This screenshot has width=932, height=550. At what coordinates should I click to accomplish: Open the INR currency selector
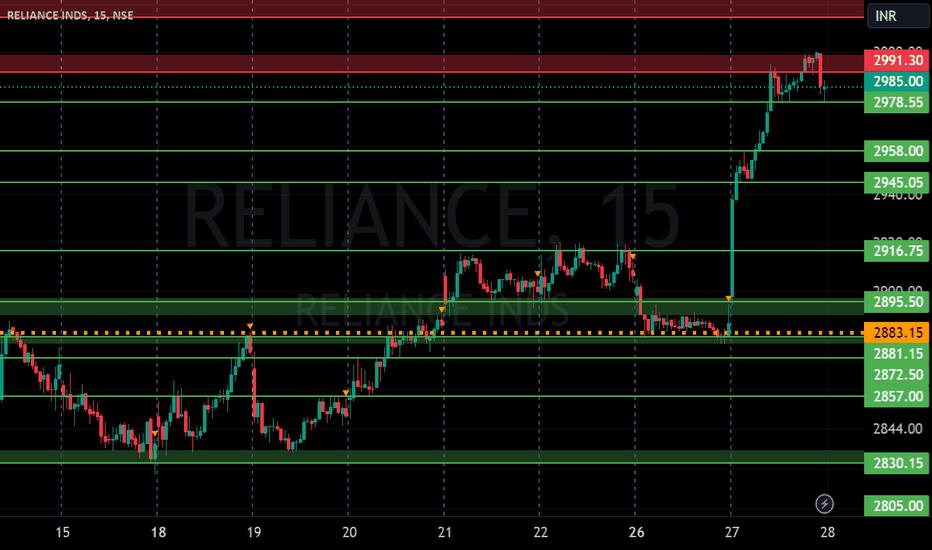pos(898,15)
